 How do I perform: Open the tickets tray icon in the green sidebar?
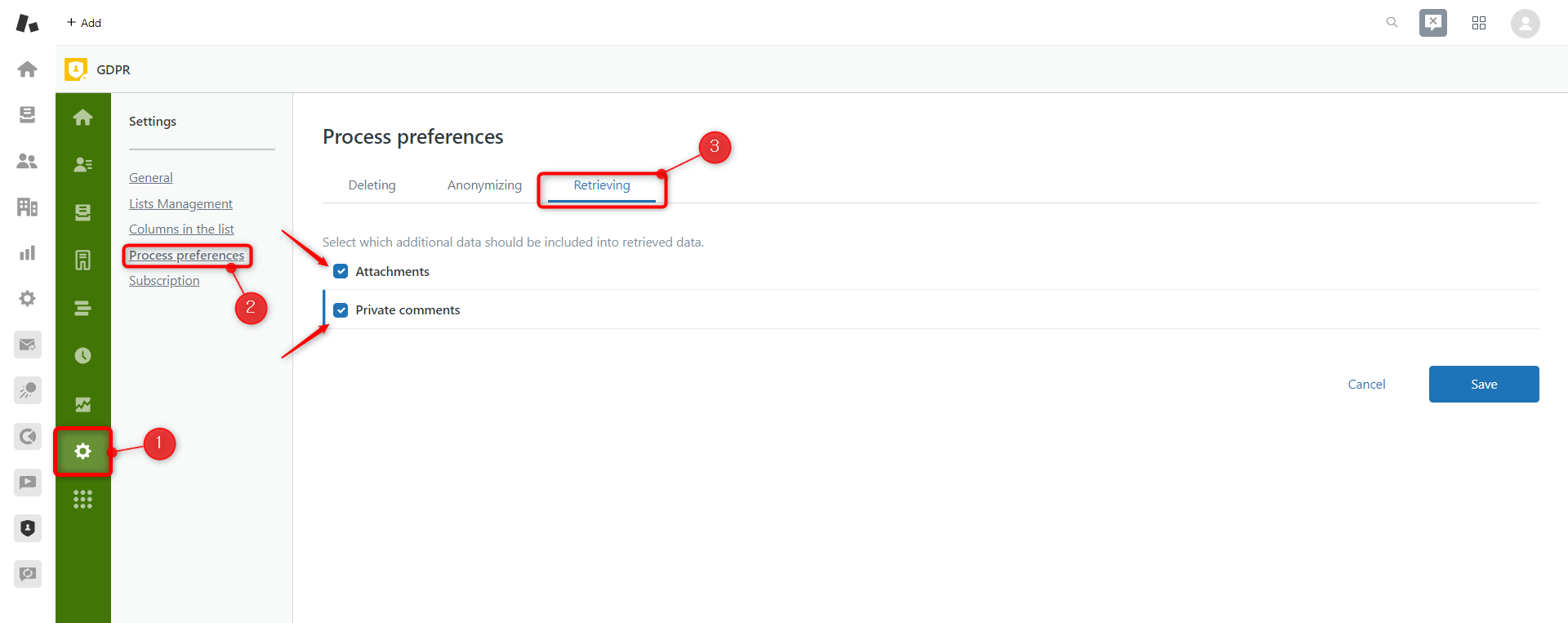82,212
